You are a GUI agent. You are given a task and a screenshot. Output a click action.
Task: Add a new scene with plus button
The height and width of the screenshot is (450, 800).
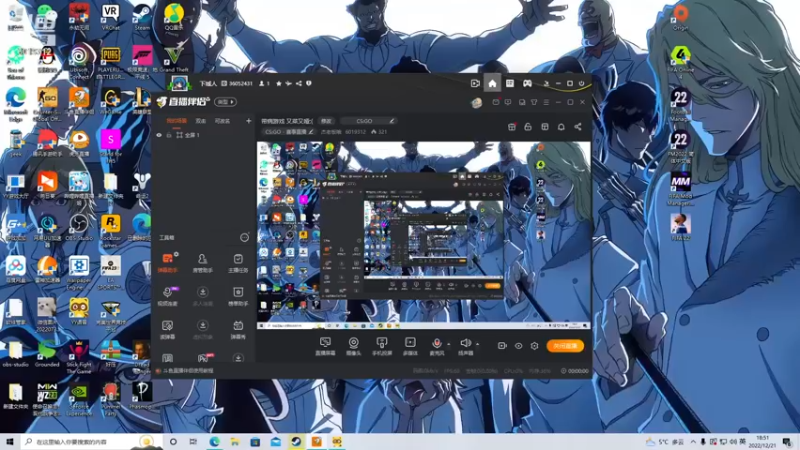tap(248, 121)
